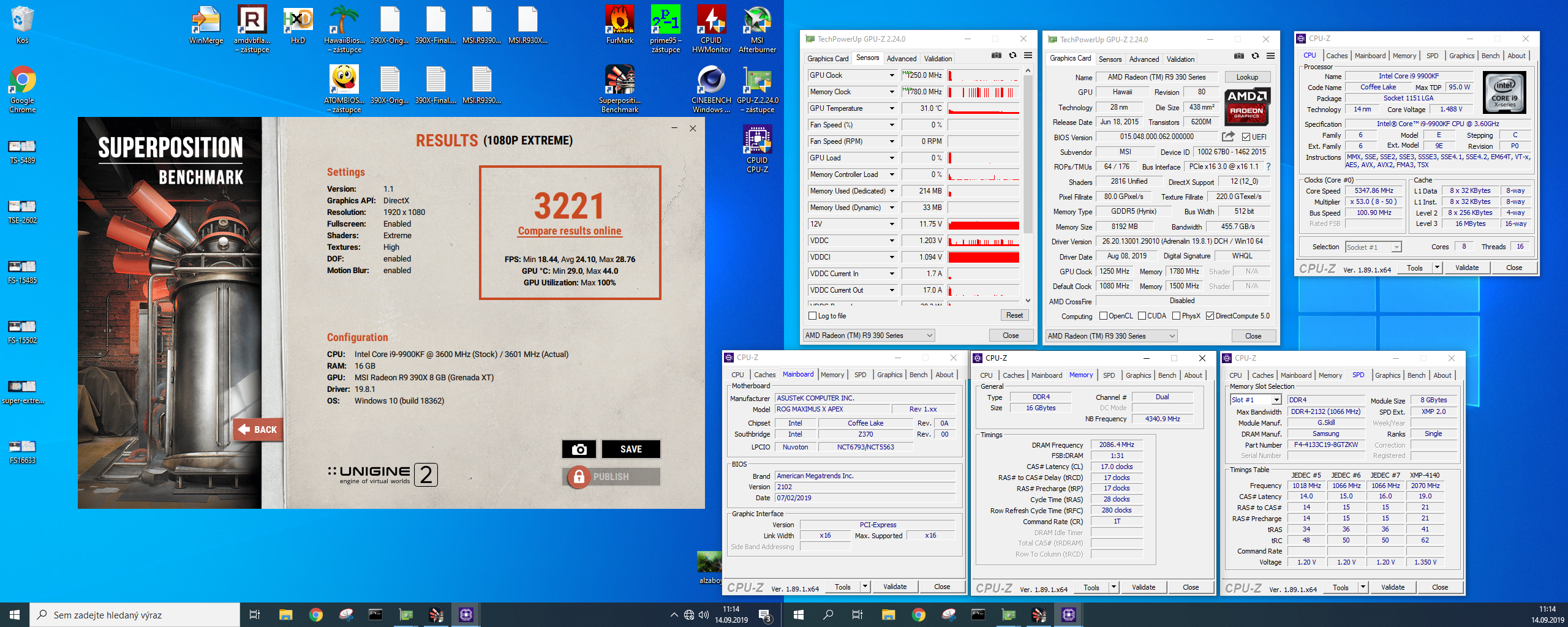Click the Bus Interface question mark in GPU-Z
Image resolution: width=1568 pixels, height=627 pixels.
point(1268,167)
